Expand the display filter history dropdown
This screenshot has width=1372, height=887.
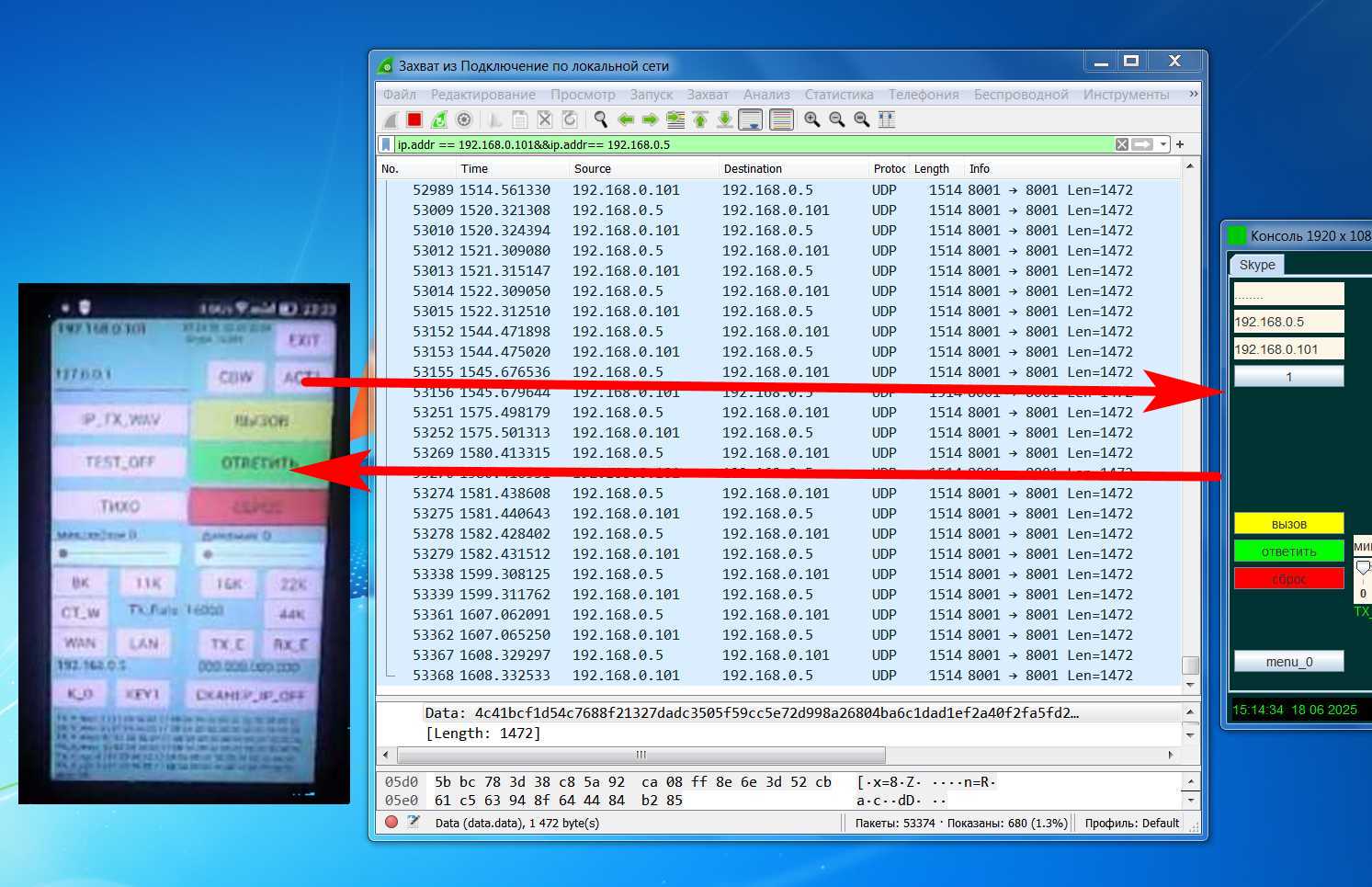[x=1163, y=144]
